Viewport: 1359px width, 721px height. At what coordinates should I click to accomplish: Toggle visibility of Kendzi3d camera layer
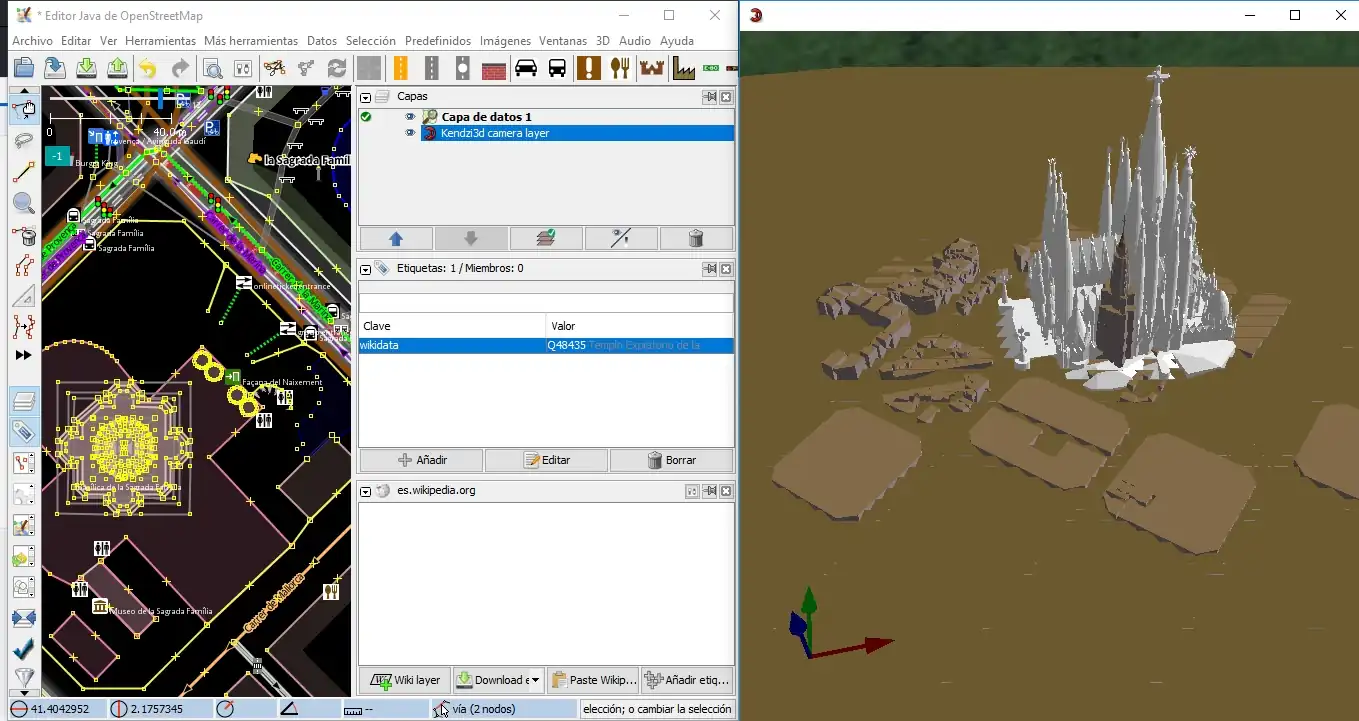(x=410, y=133)
